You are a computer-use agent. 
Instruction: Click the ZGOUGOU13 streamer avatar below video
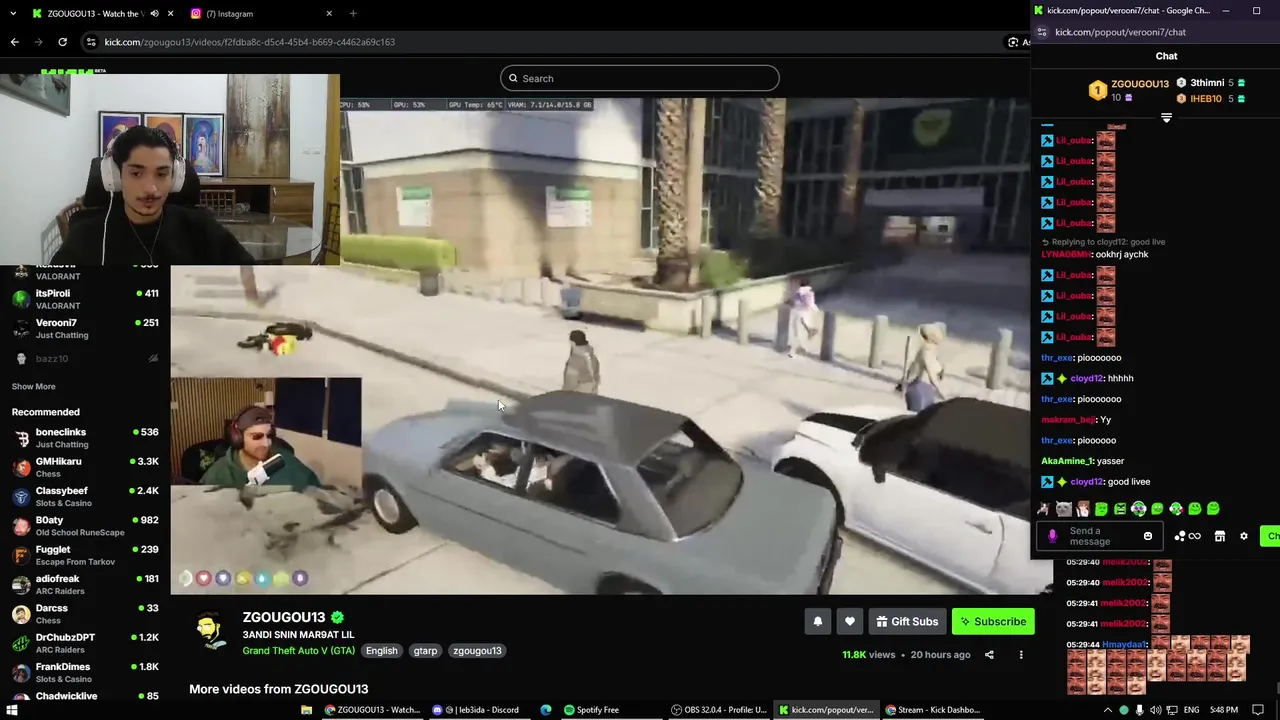210,632
